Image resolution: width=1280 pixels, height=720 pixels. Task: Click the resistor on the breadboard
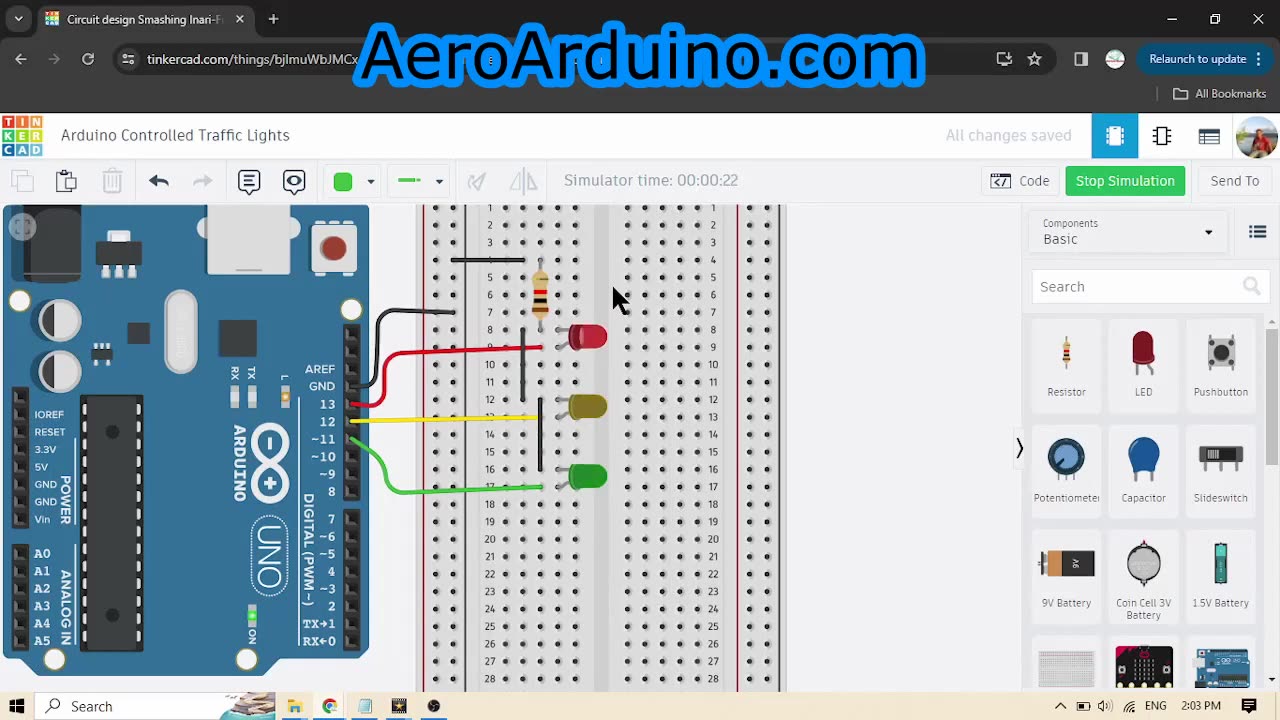coord(540,295)
